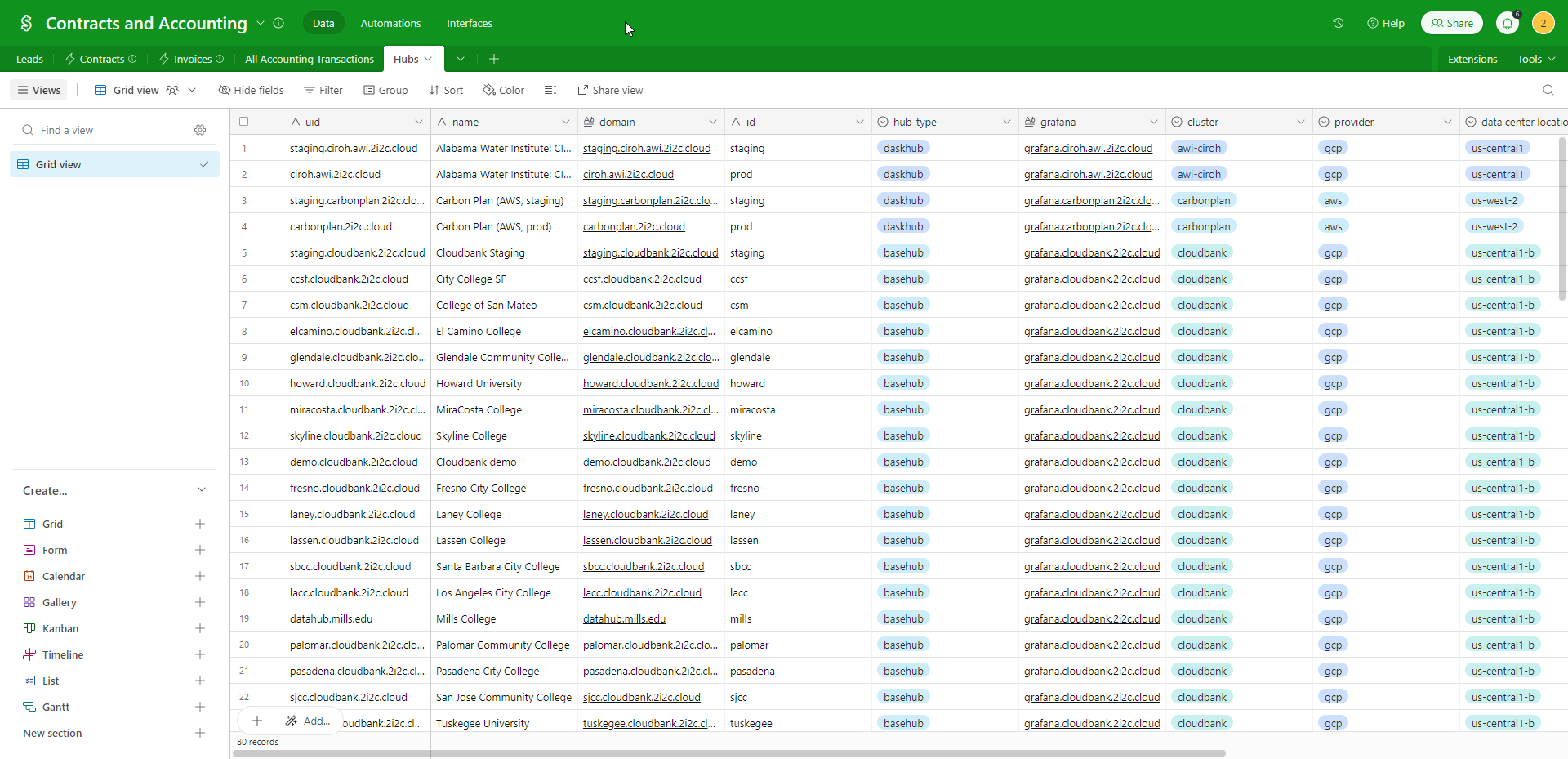
Task: Open the domain field header menu
Action: pos(713,121)
